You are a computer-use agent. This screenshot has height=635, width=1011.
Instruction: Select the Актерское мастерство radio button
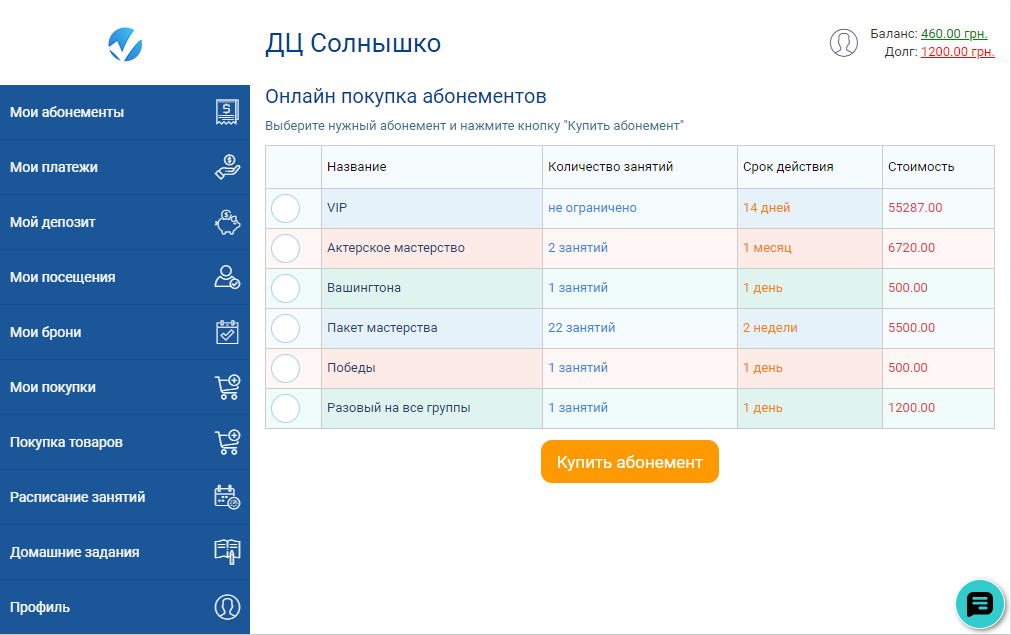286,248
